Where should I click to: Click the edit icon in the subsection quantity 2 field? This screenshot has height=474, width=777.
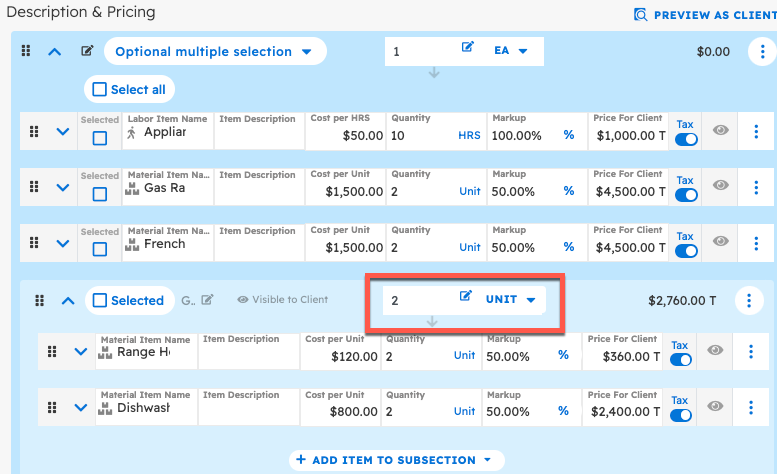point(466,297)
